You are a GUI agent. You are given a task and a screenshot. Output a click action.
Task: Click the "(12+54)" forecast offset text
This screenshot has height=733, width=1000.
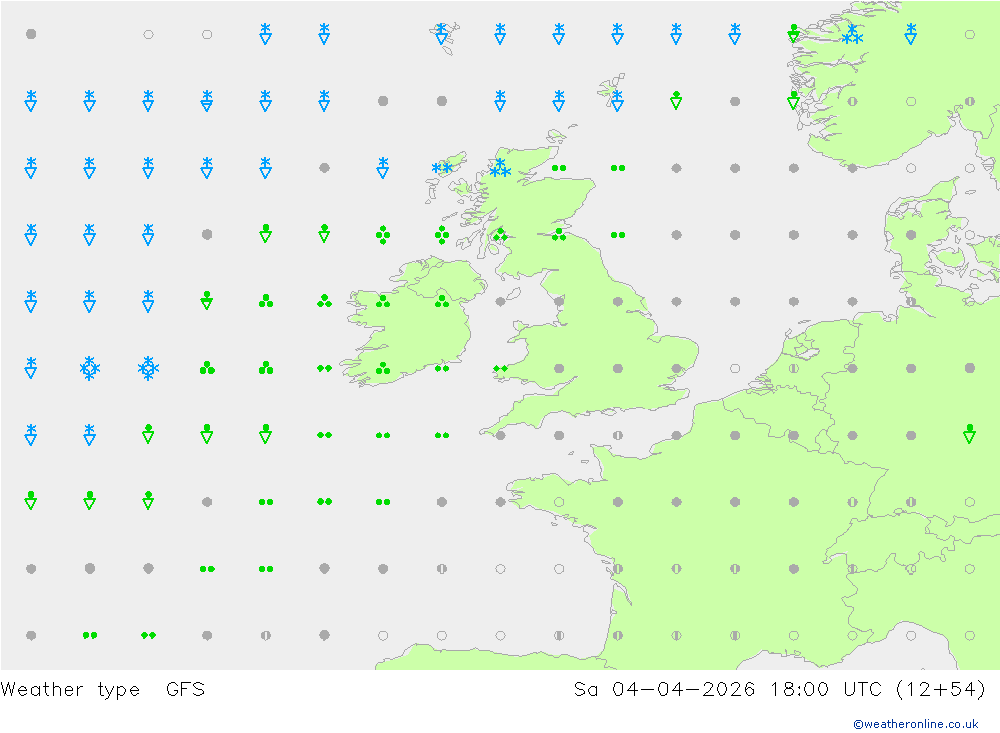[940, 690]
